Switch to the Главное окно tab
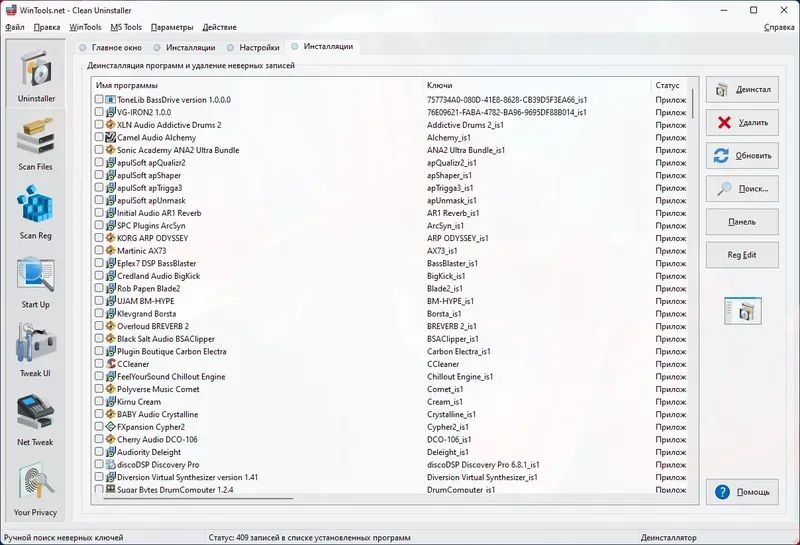 (111, 47)
